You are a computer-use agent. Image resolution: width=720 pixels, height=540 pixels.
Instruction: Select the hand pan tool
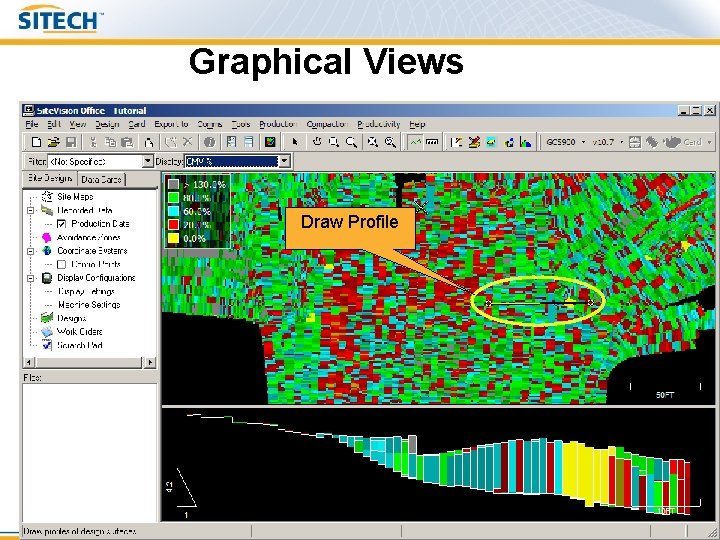click(317, 142)
